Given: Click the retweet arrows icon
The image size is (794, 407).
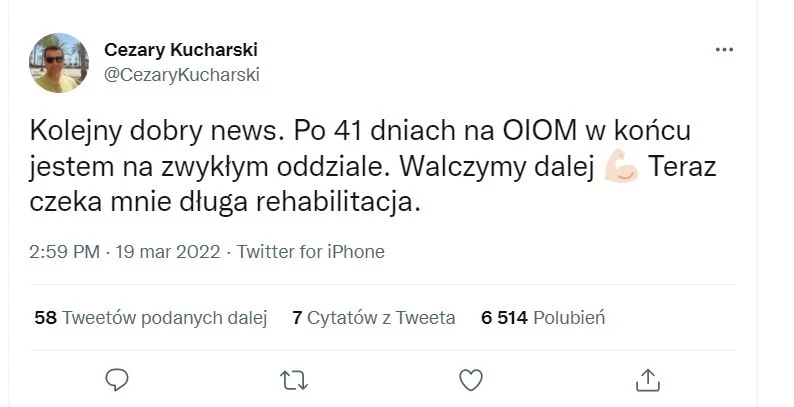Looking at the screenshot, I should 293,379.
